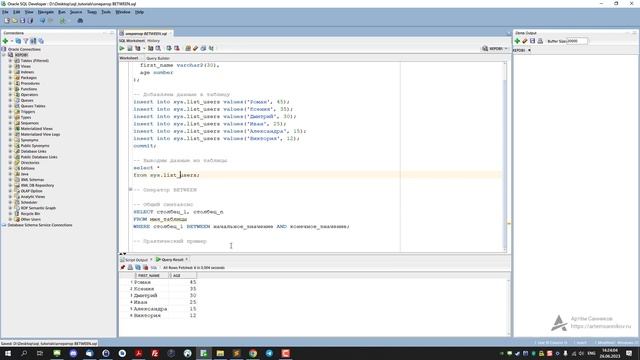This screenshot has height=360, width=640.
Task: Open the Window menu
Action: pyautogui.click(x=123, y=12)
